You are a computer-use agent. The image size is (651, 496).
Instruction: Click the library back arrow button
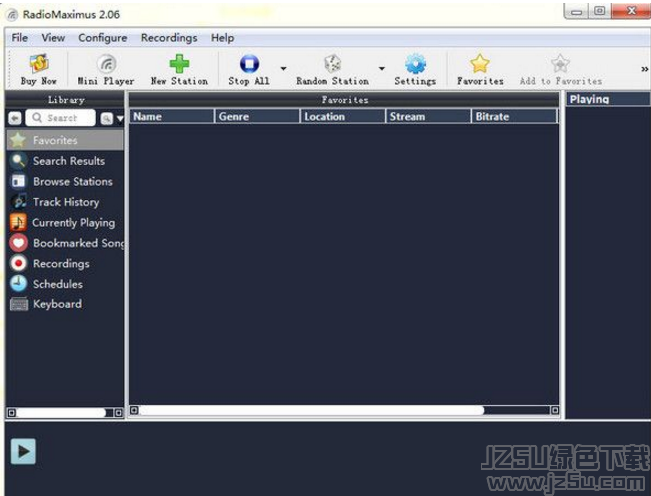click(15, 118)
